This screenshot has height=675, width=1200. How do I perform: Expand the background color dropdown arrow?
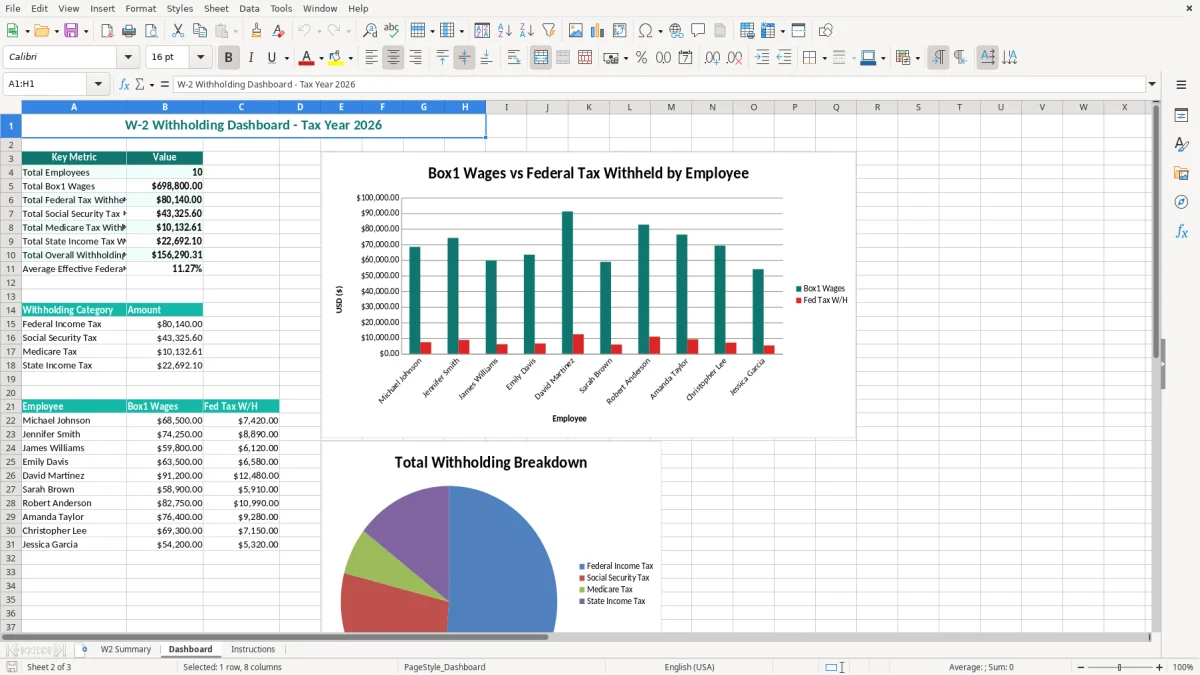tap(350, 59)
